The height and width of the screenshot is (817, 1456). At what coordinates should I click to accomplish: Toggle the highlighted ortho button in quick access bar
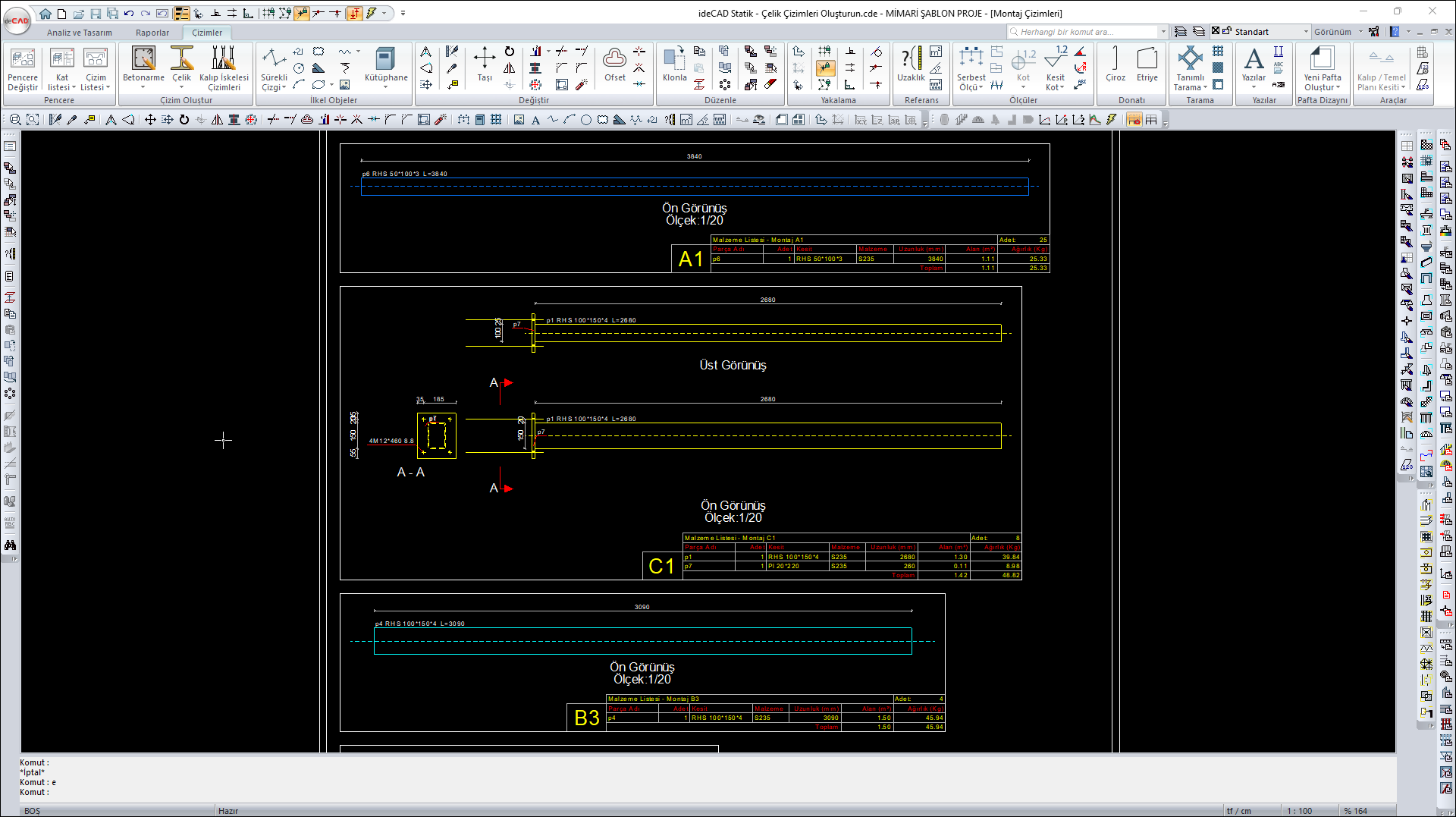[x=354, y=13]
